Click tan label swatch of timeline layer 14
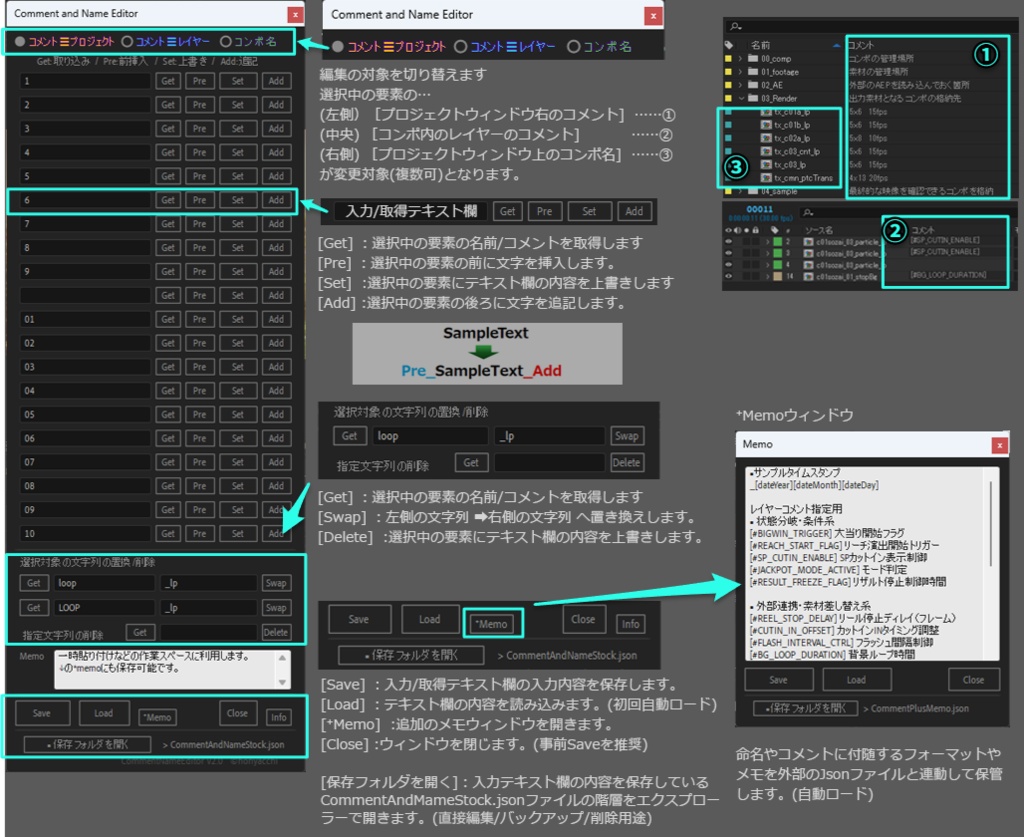The height and width of the screenshot is (837, 1024). [x=778, y=277]
